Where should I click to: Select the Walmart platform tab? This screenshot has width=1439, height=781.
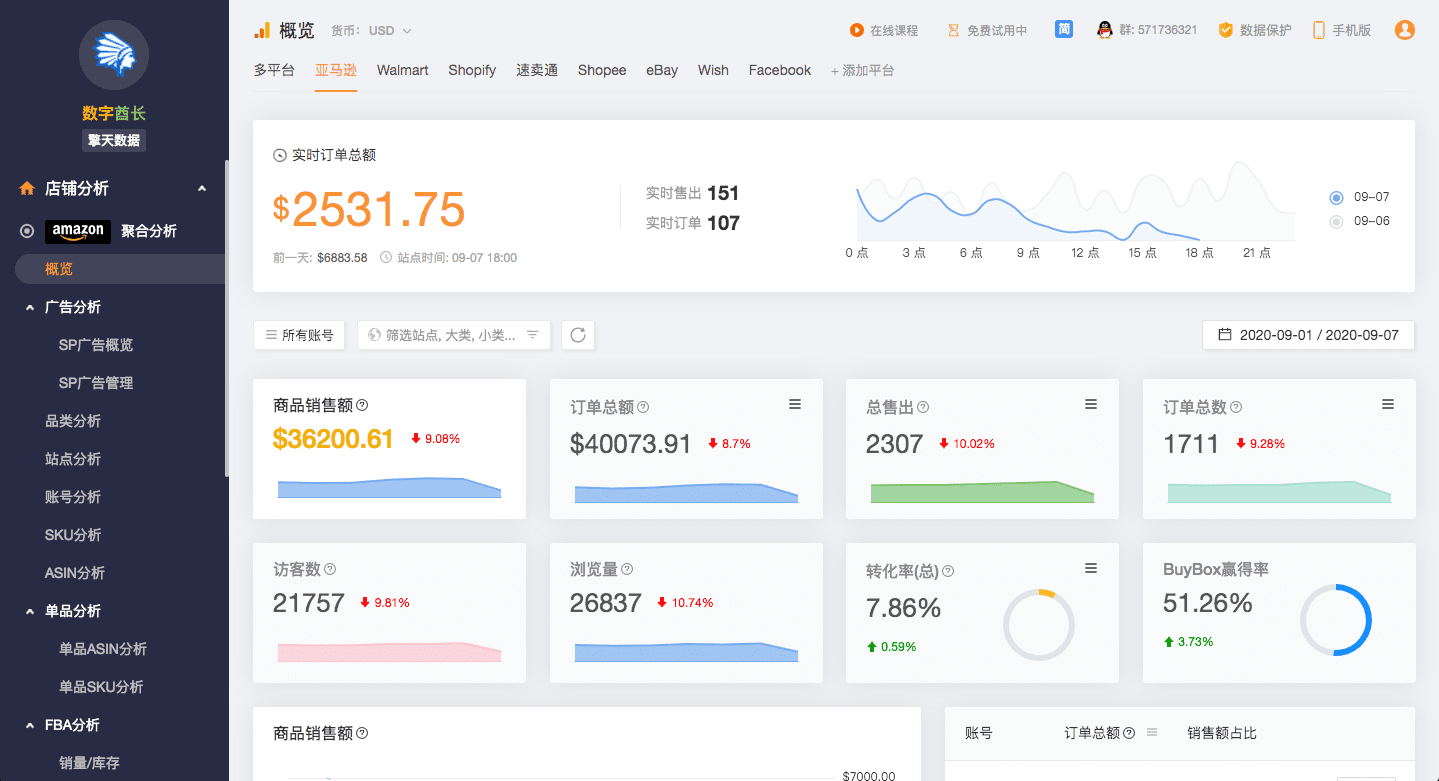tap(402, 70)
